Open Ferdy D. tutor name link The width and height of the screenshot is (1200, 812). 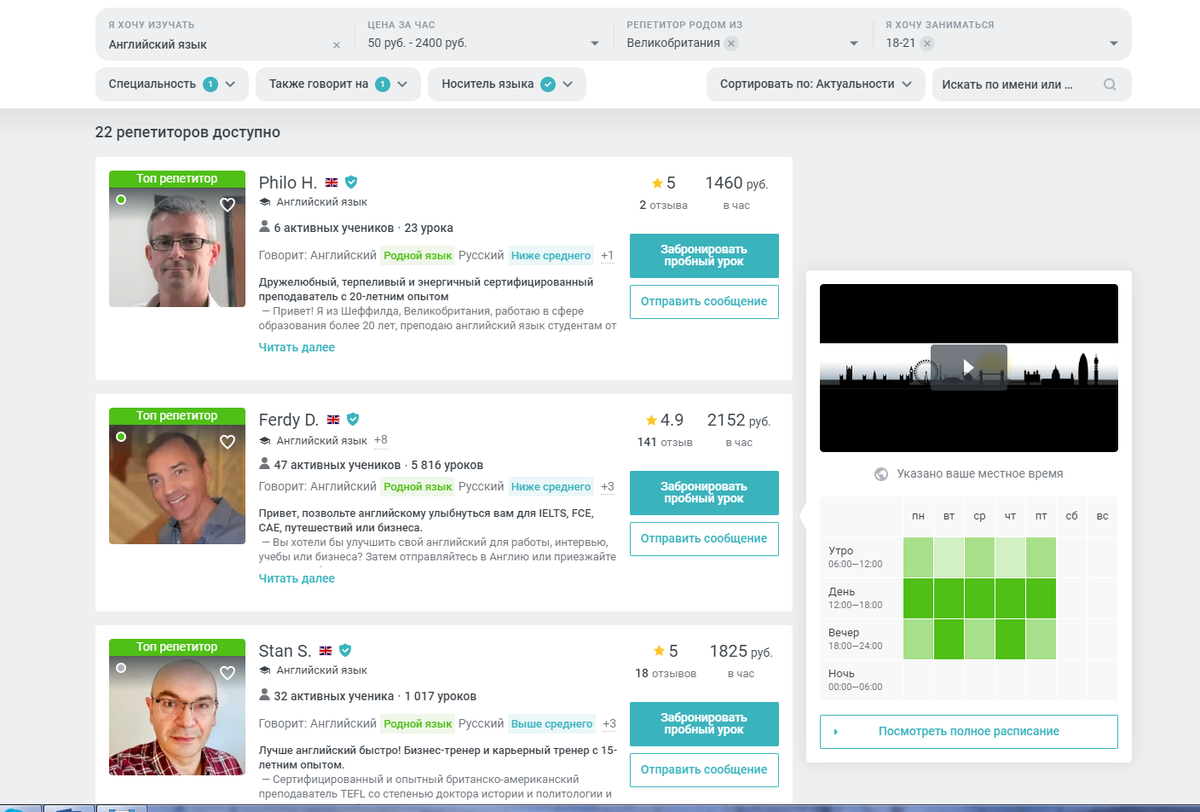pos(289,420)
